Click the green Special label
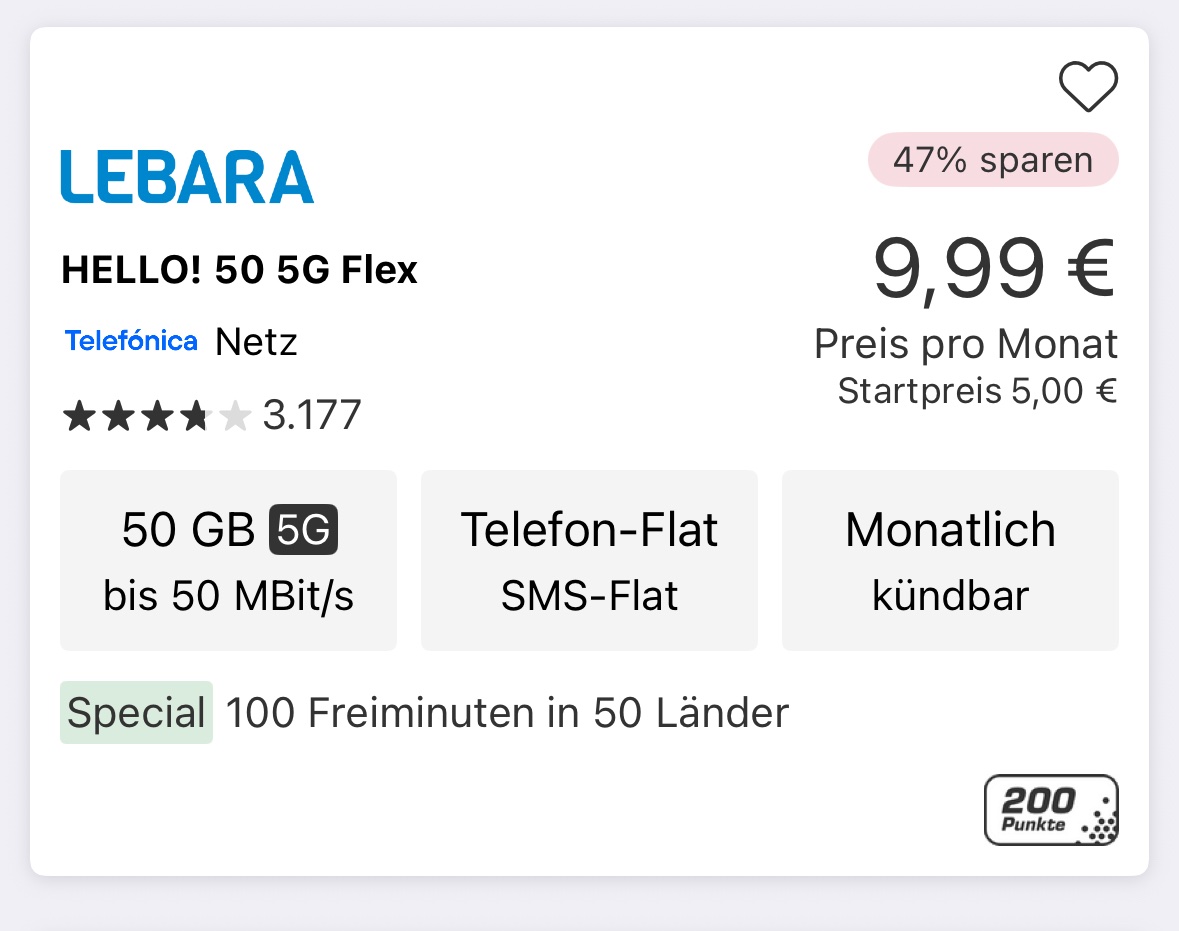The image size is (1179, 931). pos(136,713)
